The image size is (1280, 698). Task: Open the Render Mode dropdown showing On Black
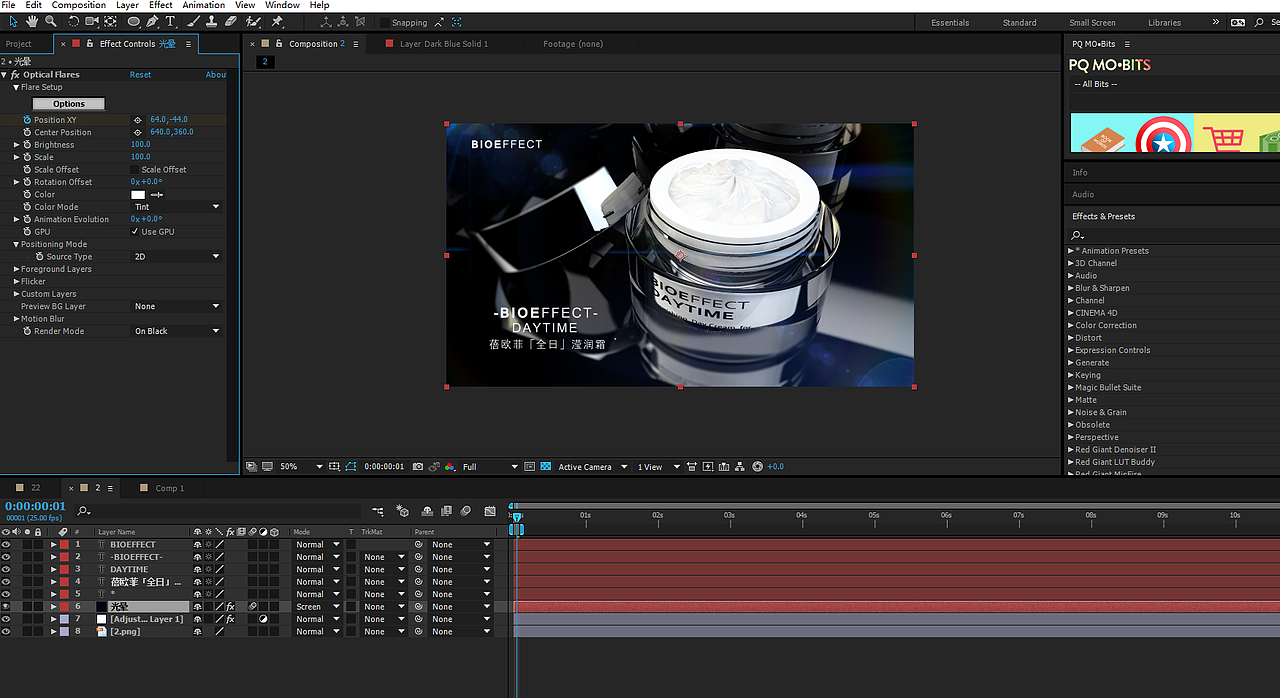point(177,331)
